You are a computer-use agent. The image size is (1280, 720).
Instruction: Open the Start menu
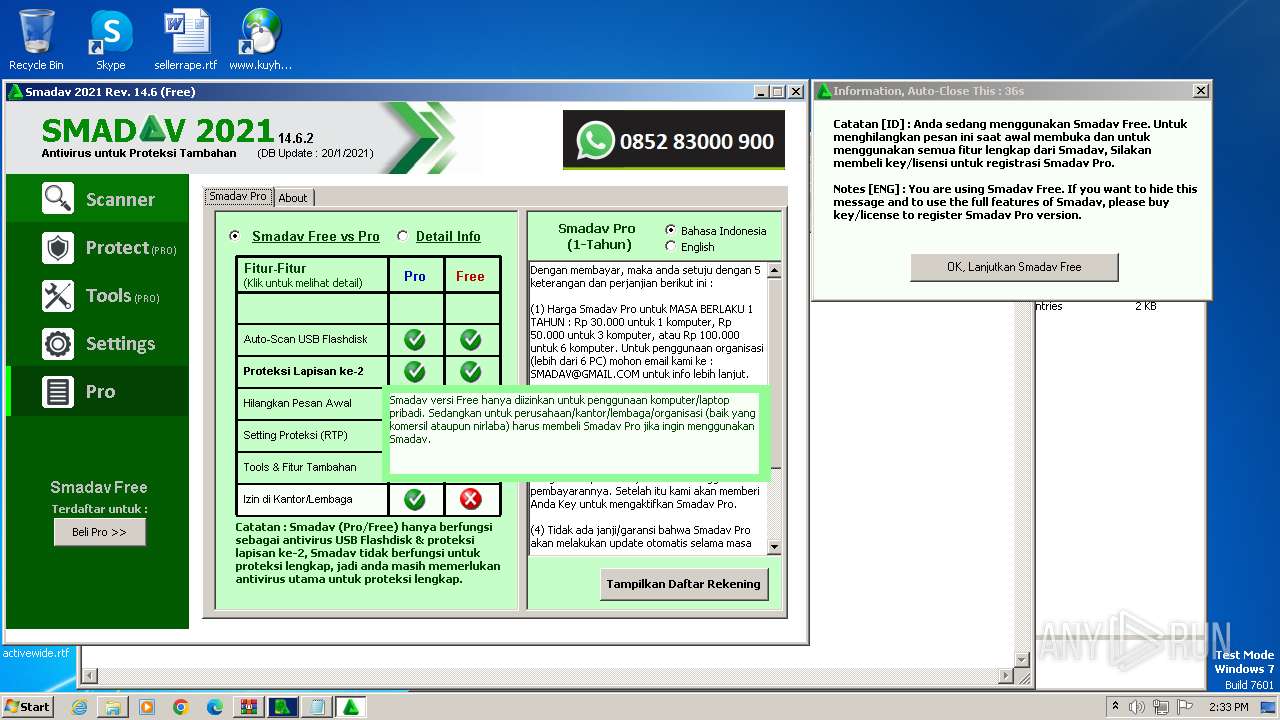28,707
